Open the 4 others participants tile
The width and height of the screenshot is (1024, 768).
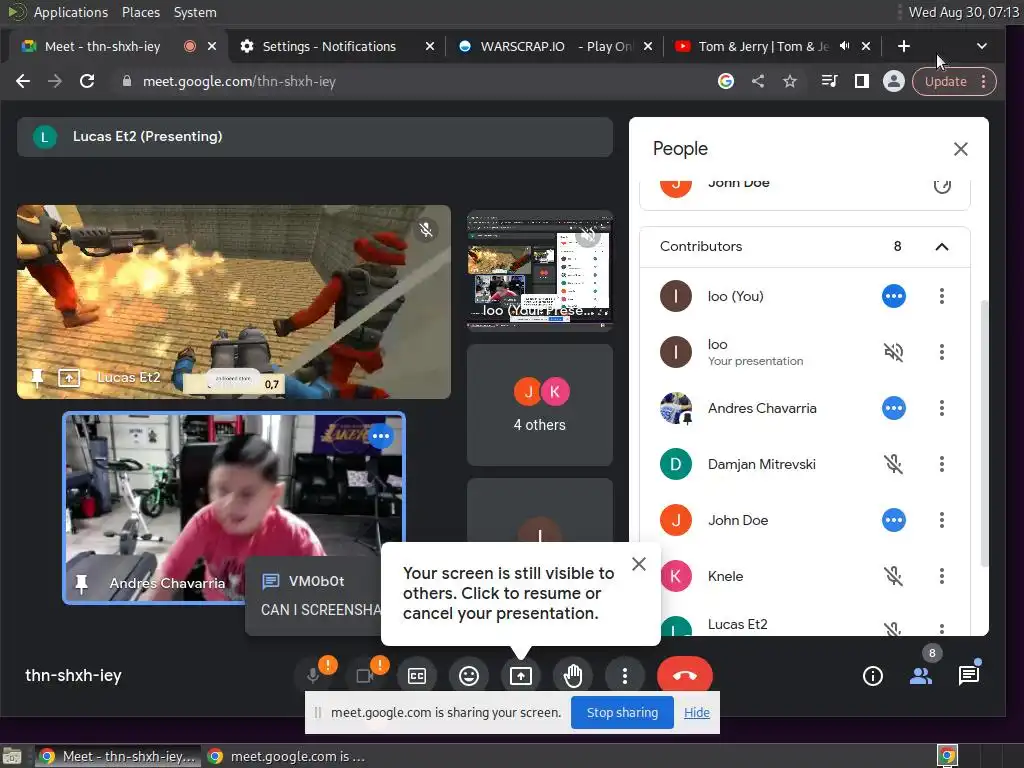pos(539,405)
